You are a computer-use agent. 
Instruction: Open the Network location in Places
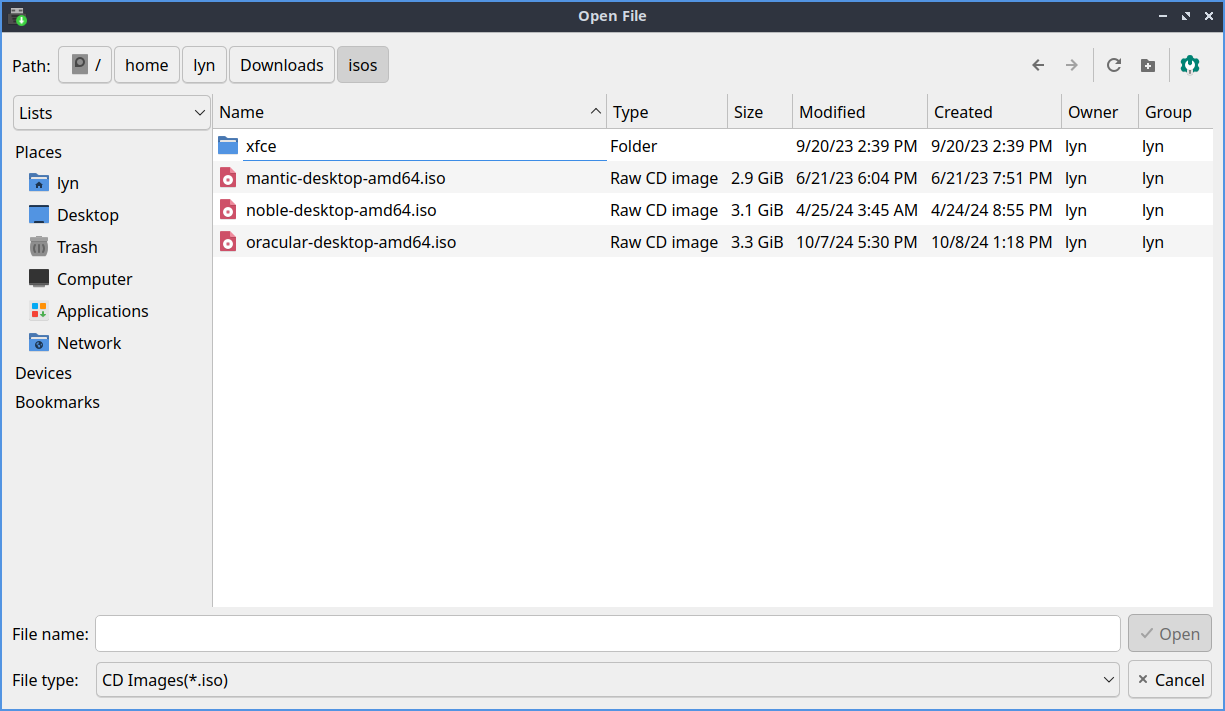(88, 343)
